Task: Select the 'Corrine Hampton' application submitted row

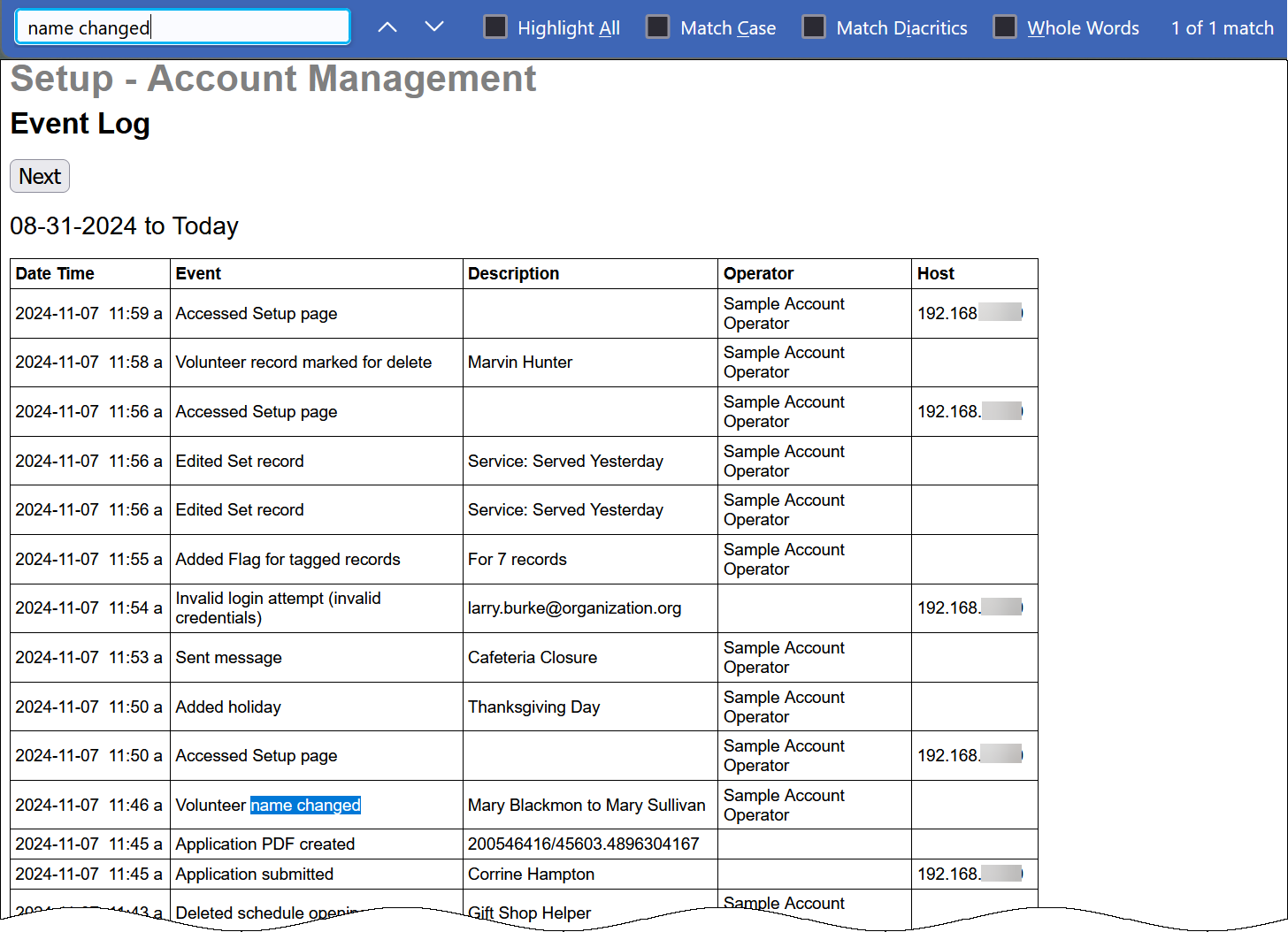Action: (x=530, y=874)
